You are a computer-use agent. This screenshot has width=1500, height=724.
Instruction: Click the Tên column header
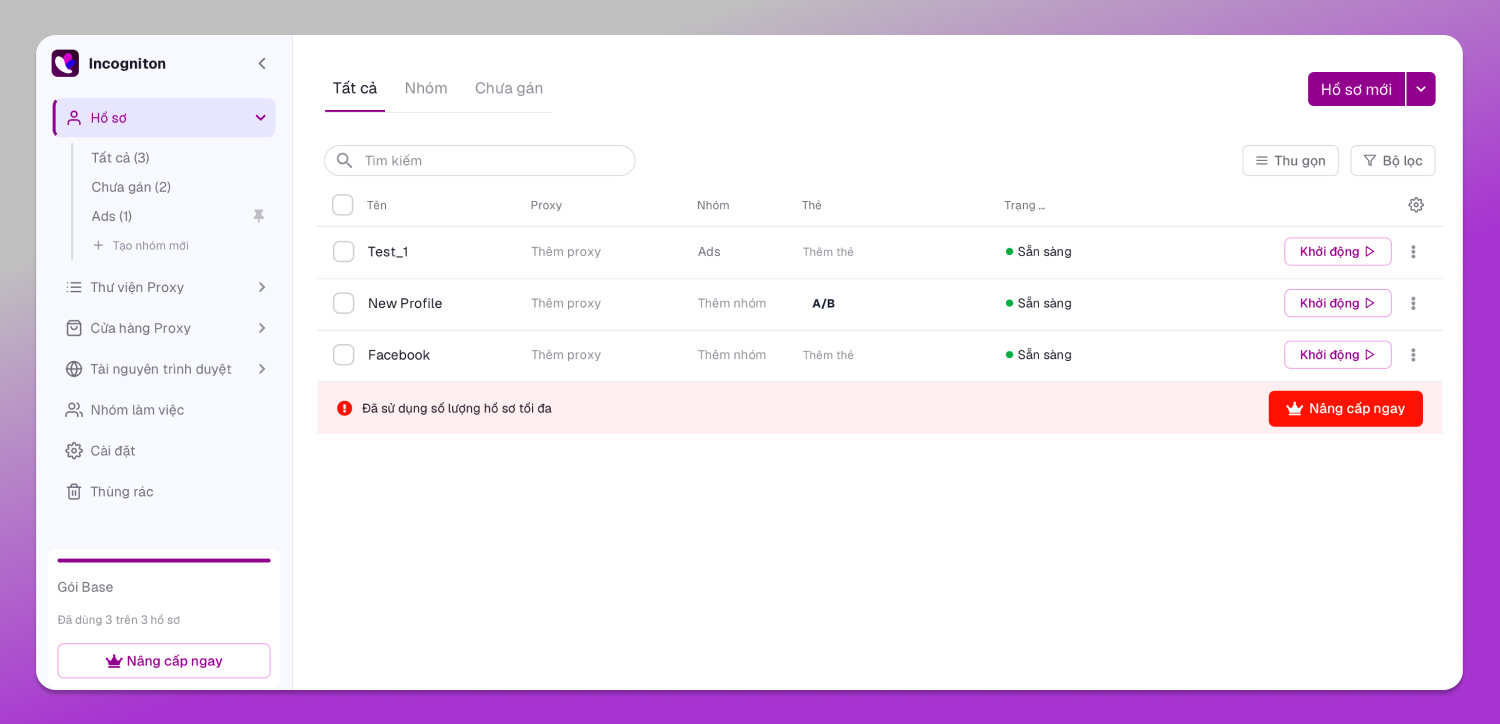coord(377,205)
